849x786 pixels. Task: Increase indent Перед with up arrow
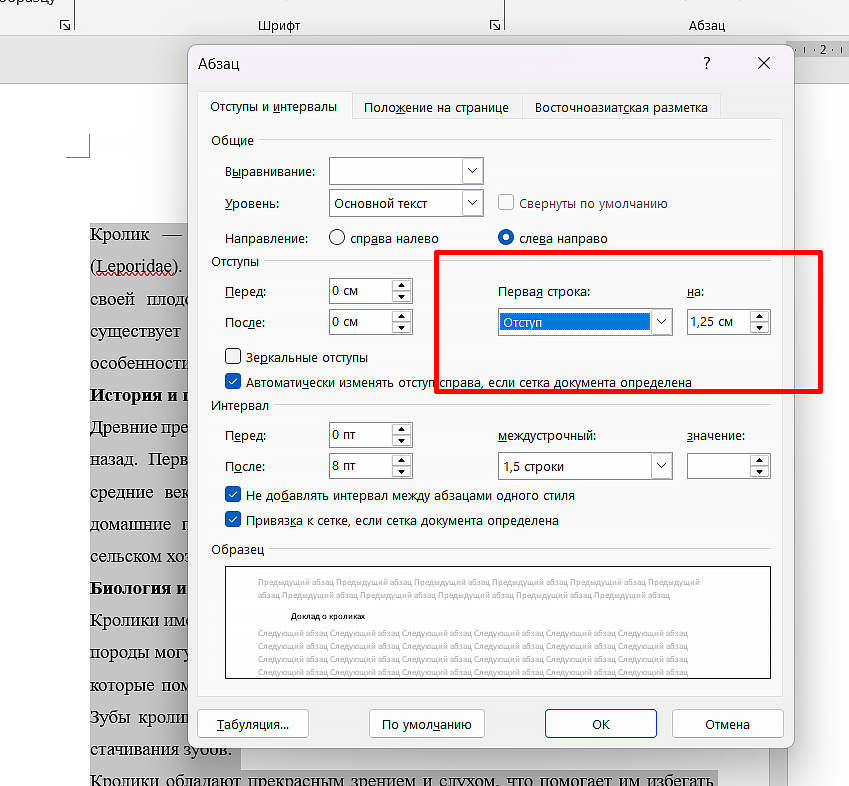(x=401, y=285)
